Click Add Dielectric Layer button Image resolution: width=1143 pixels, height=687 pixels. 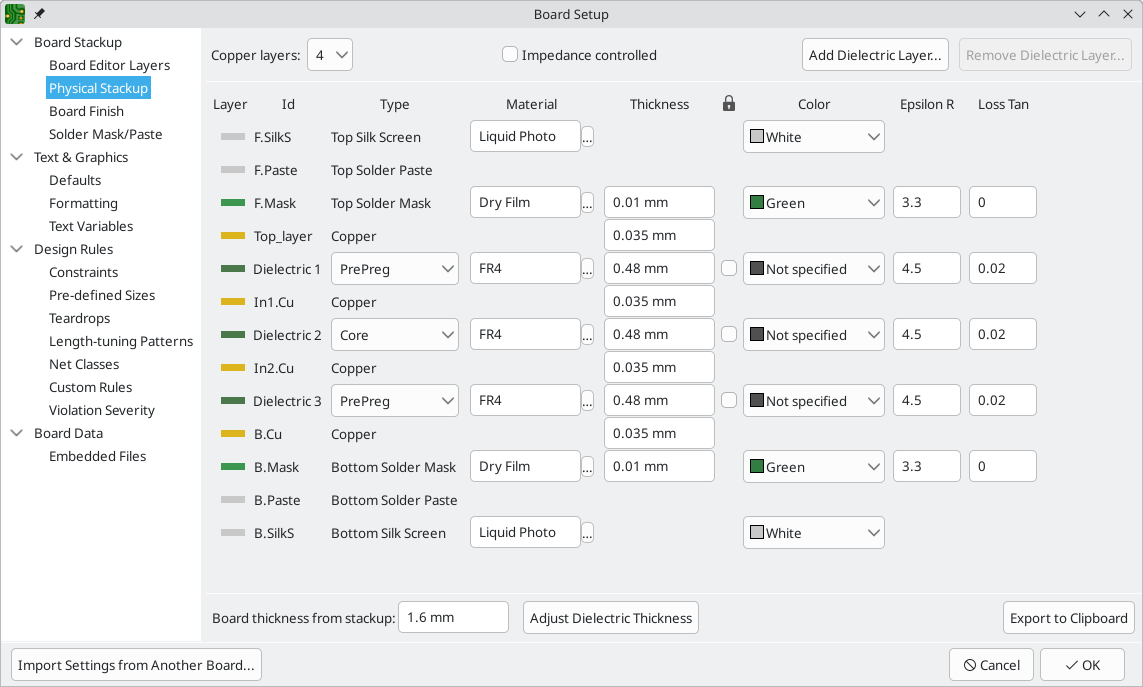point(874,55)
